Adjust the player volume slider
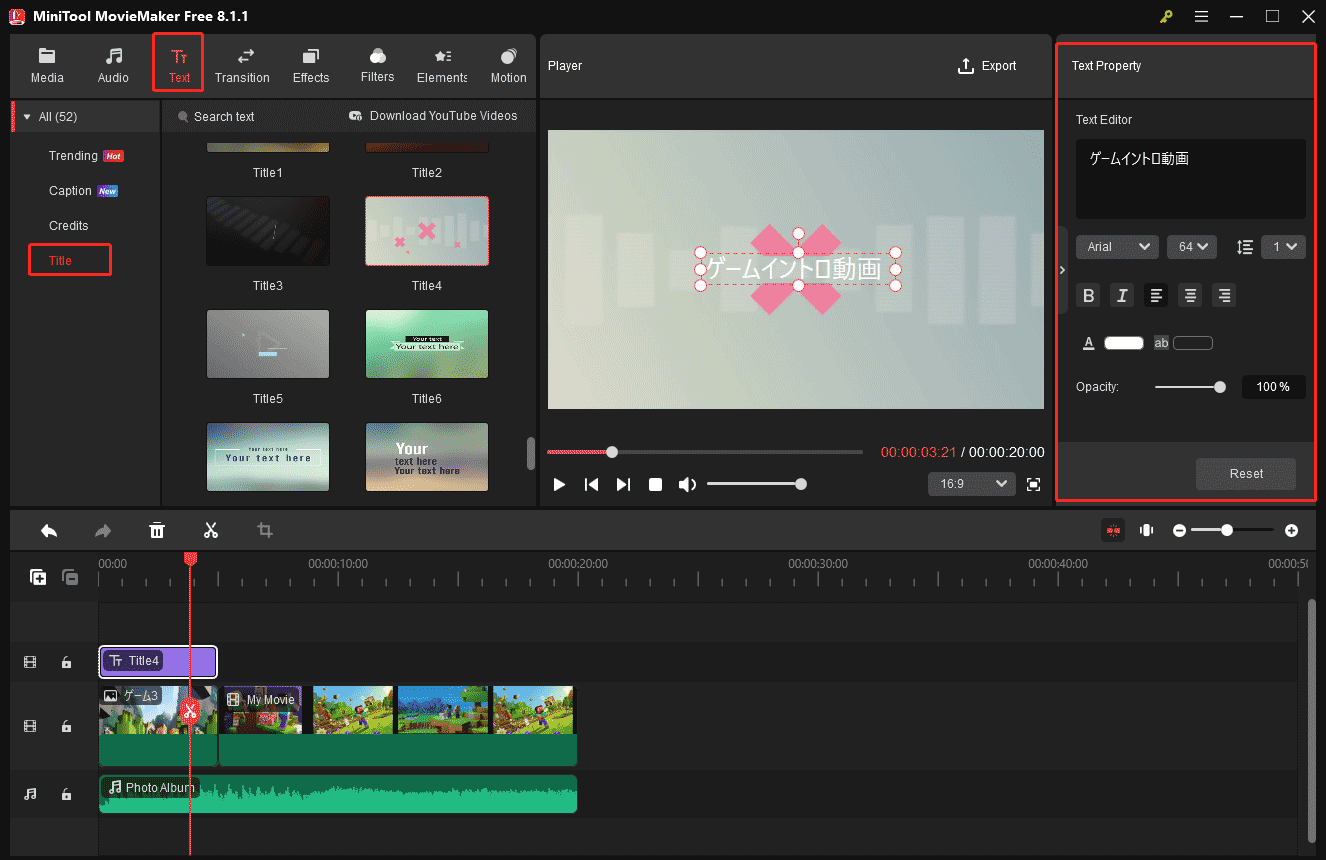The width and height of the screenshot is (1326, 860). click(755, 484)
